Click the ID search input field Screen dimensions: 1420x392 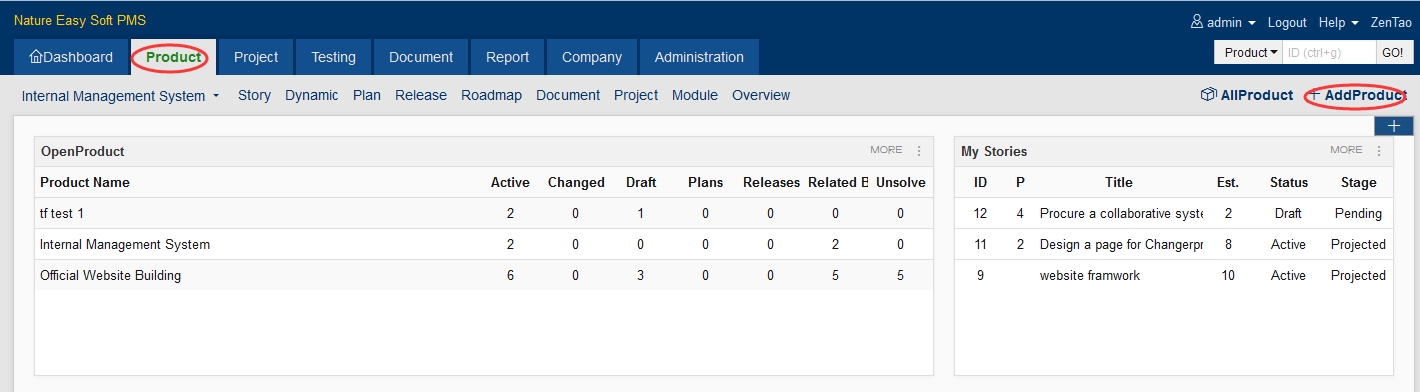coord(1329,52)
